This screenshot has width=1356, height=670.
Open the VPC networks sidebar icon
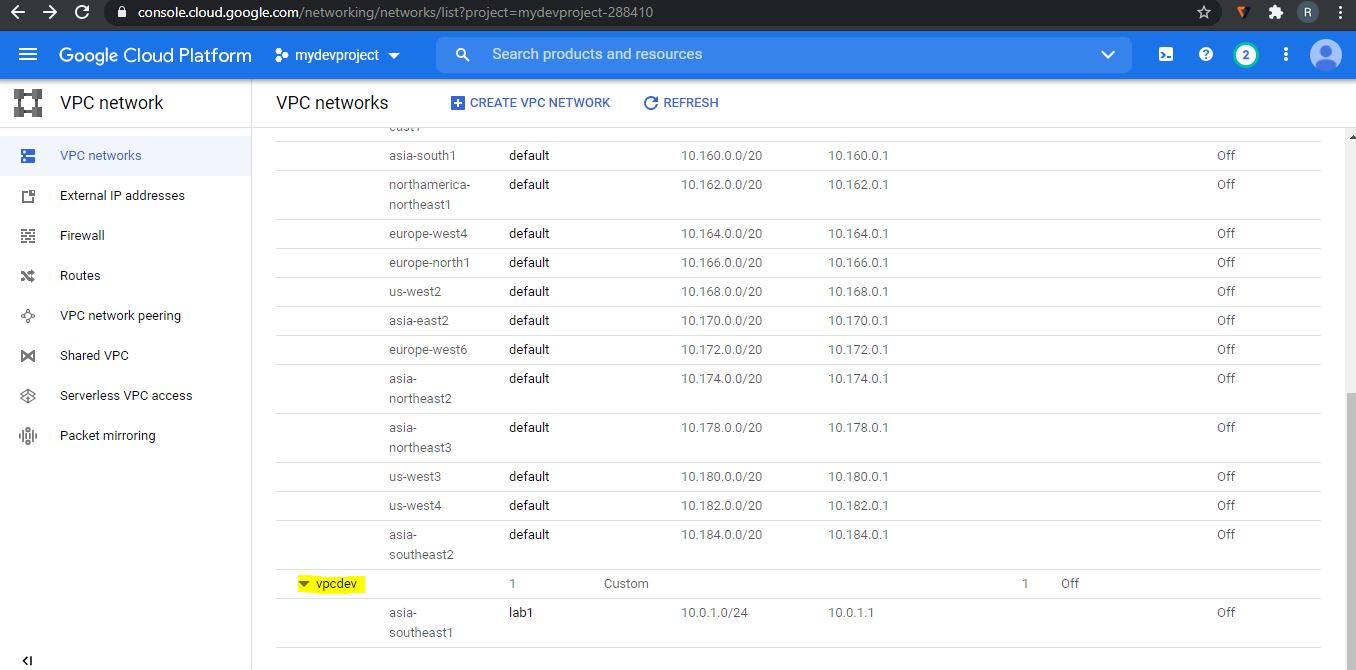tap(28, 155)
